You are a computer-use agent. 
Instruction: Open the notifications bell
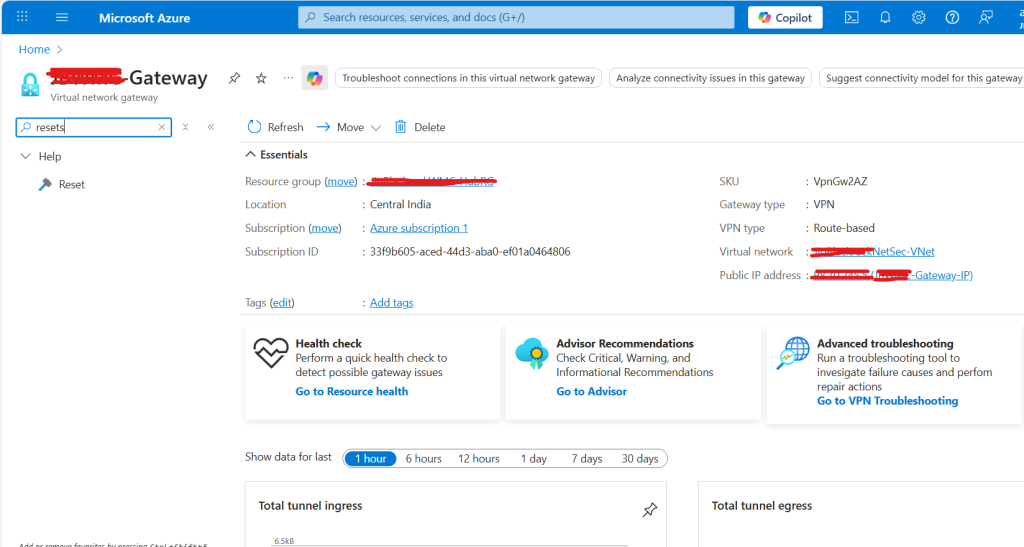click(885, 18)
